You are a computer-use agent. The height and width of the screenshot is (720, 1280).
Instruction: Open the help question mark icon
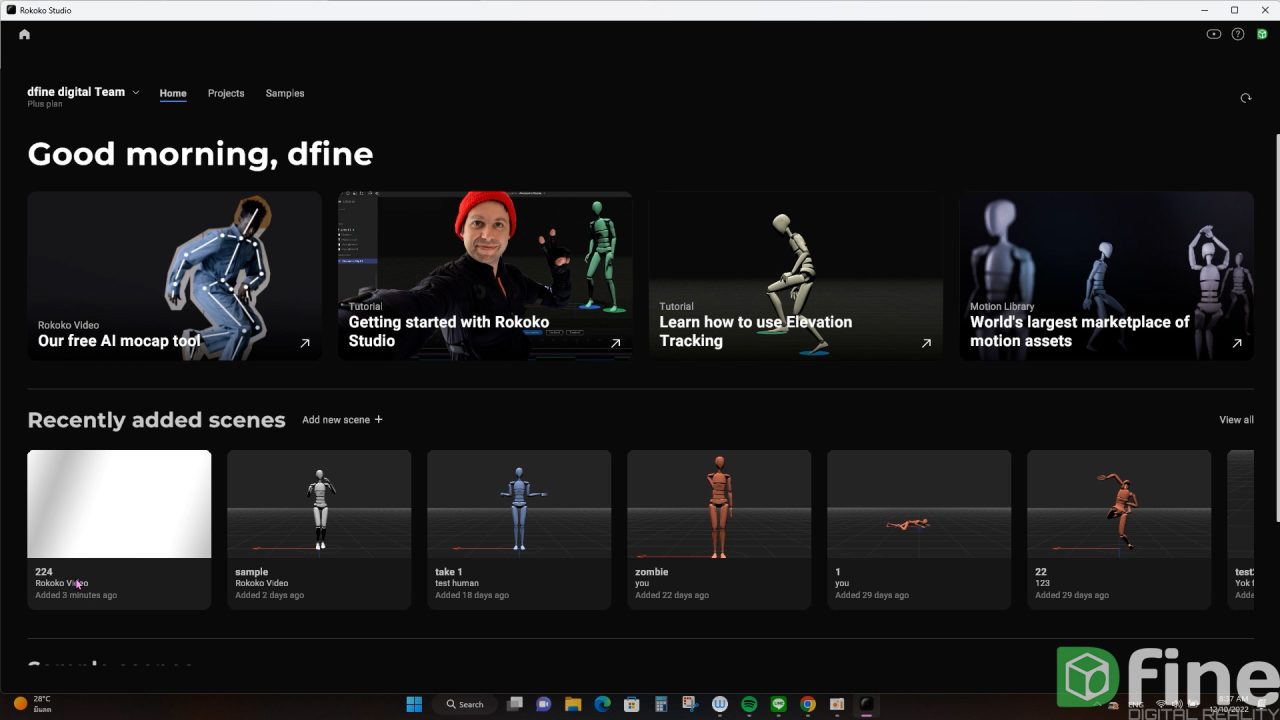(x=1238, y=34)
